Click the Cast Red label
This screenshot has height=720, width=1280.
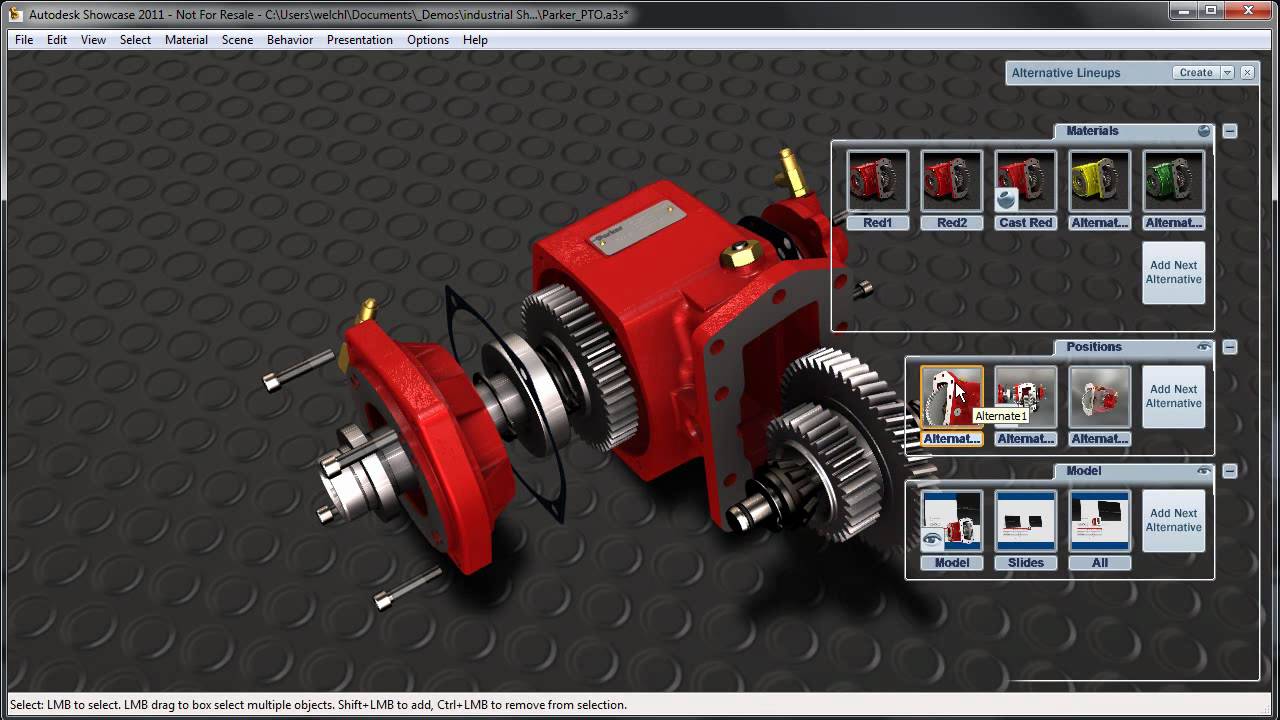point(1026,223)
